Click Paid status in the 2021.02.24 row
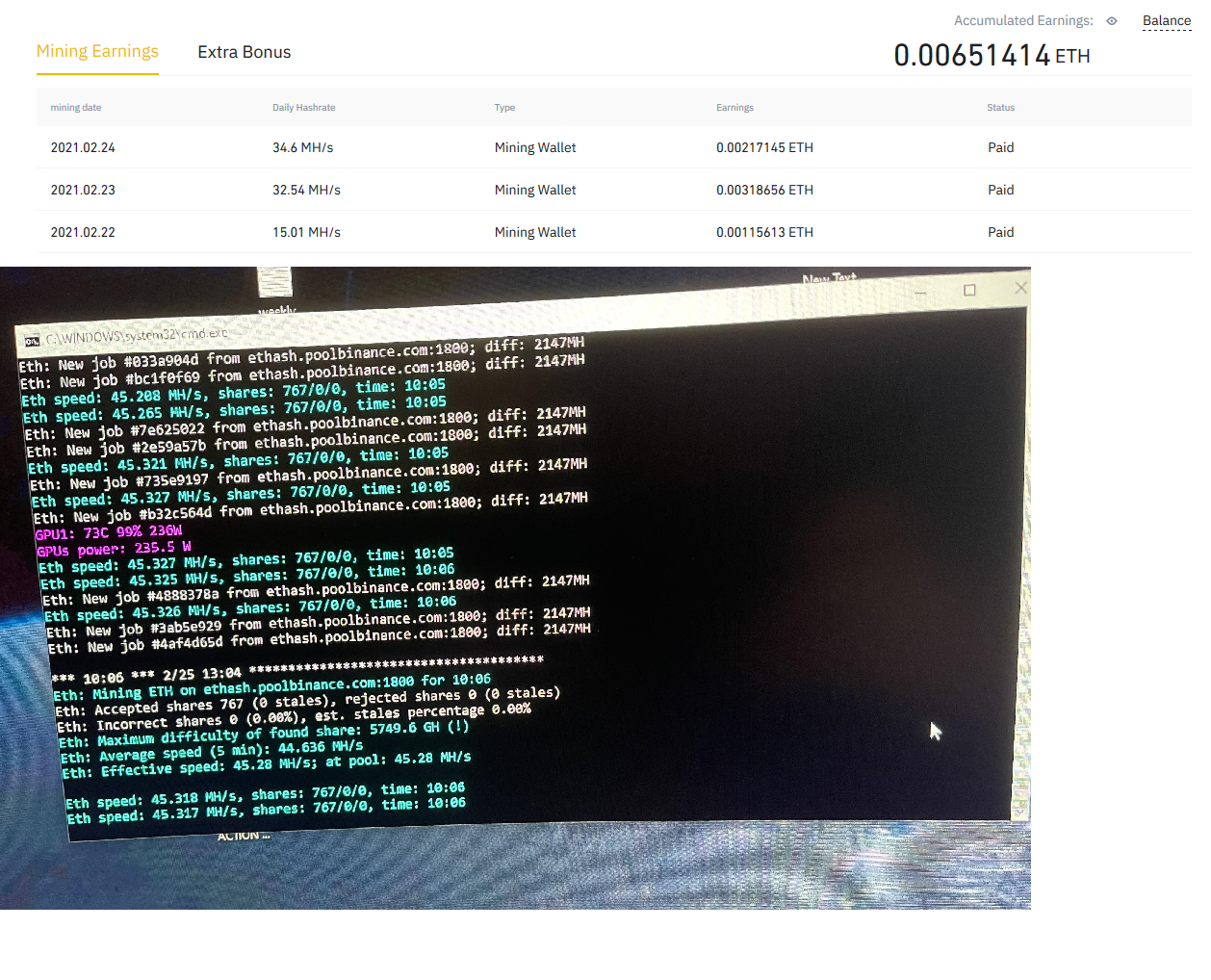Viewport: 1211px width, 980px height. (1000, 147)
